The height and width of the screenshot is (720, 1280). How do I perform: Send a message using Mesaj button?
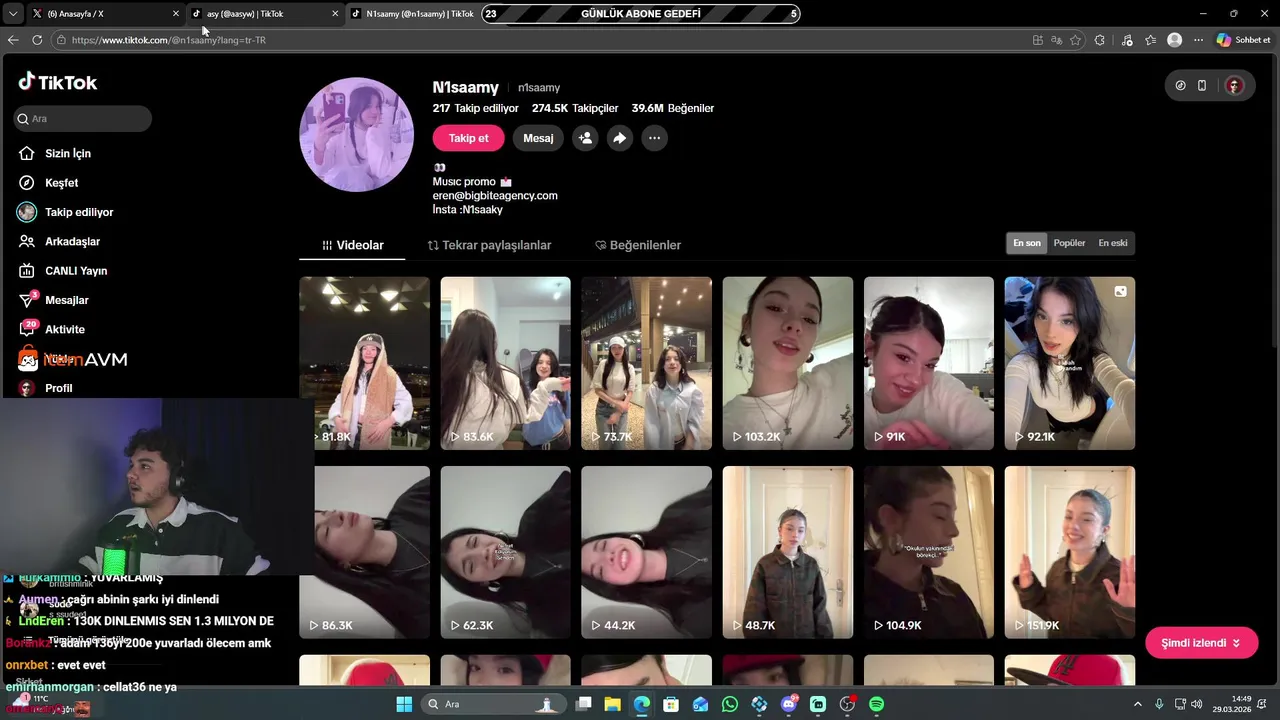[x=538, y=138]
